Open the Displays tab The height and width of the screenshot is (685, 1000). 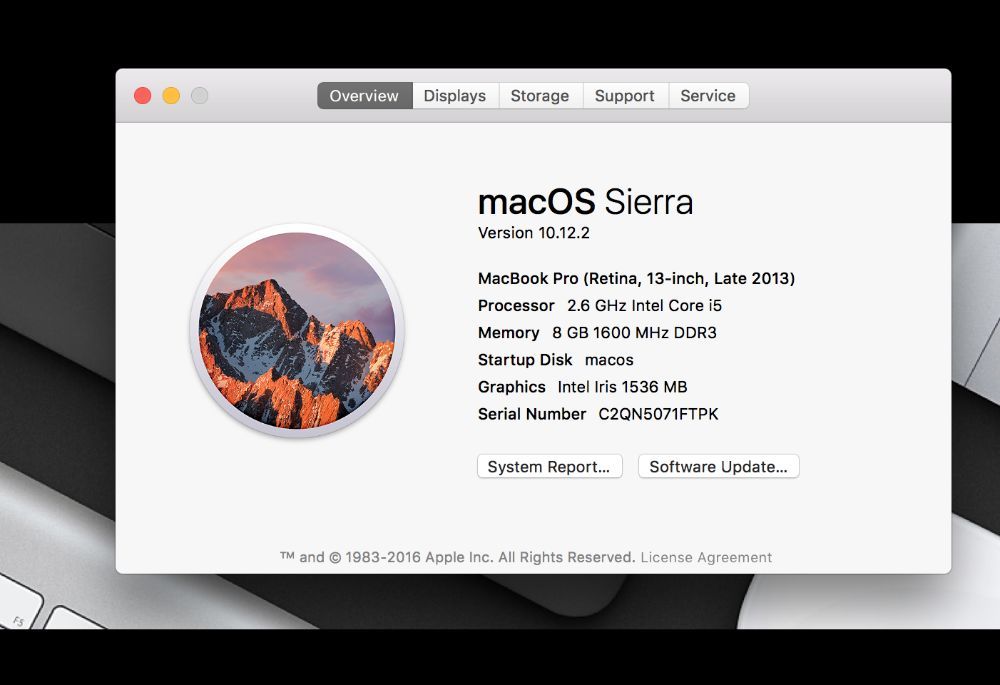coord(455,96)
